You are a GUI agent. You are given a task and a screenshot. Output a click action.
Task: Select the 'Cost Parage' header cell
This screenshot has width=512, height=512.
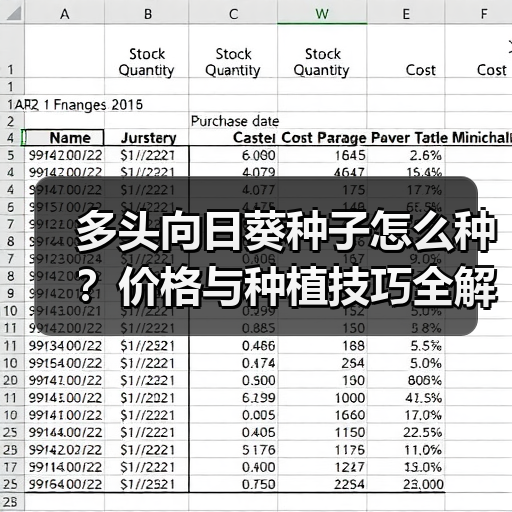(x=323, y=138)
